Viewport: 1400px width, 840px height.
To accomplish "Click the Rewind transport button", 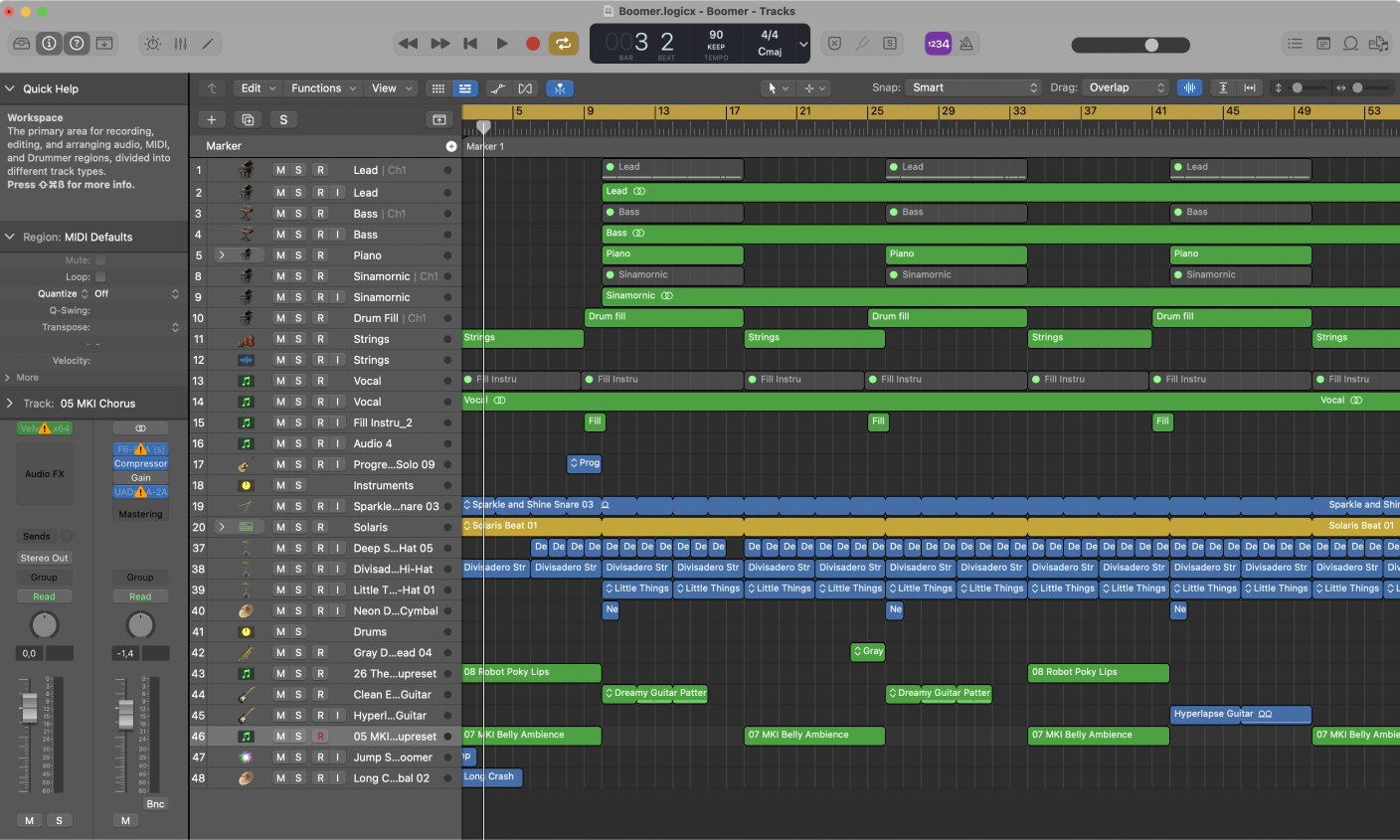I will tap(408, 44).
